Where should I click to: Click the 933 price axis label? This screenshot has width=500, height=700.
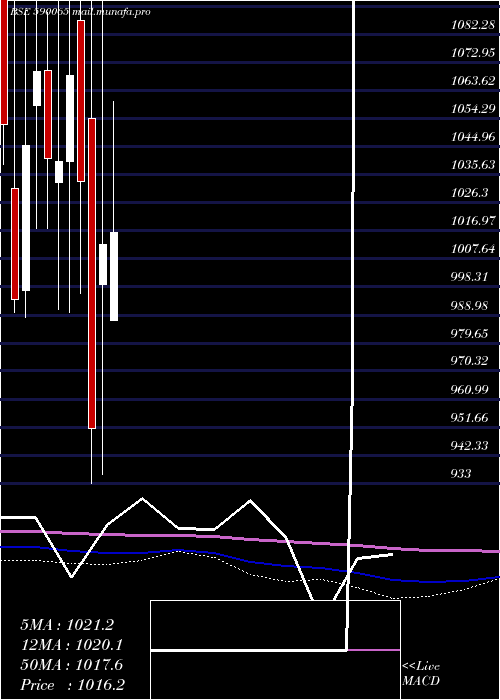[x=461, y=473]
